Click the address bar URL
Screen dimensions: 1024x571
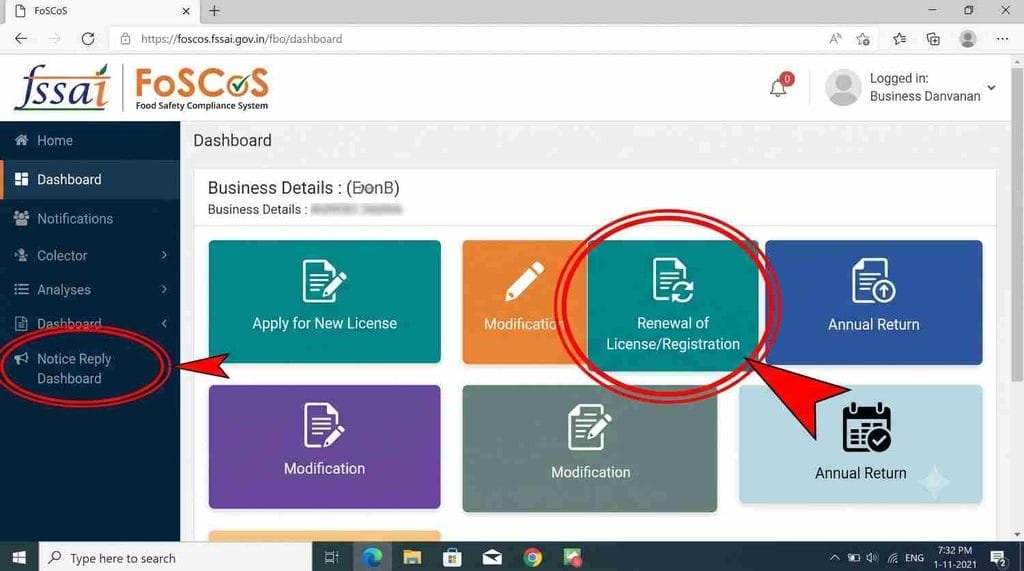(x=242, y=39)
